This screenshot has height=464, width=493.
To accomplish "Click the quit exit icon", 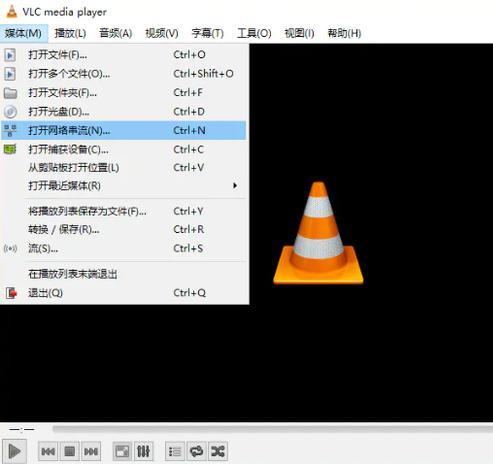I will (x=11, y=293).
